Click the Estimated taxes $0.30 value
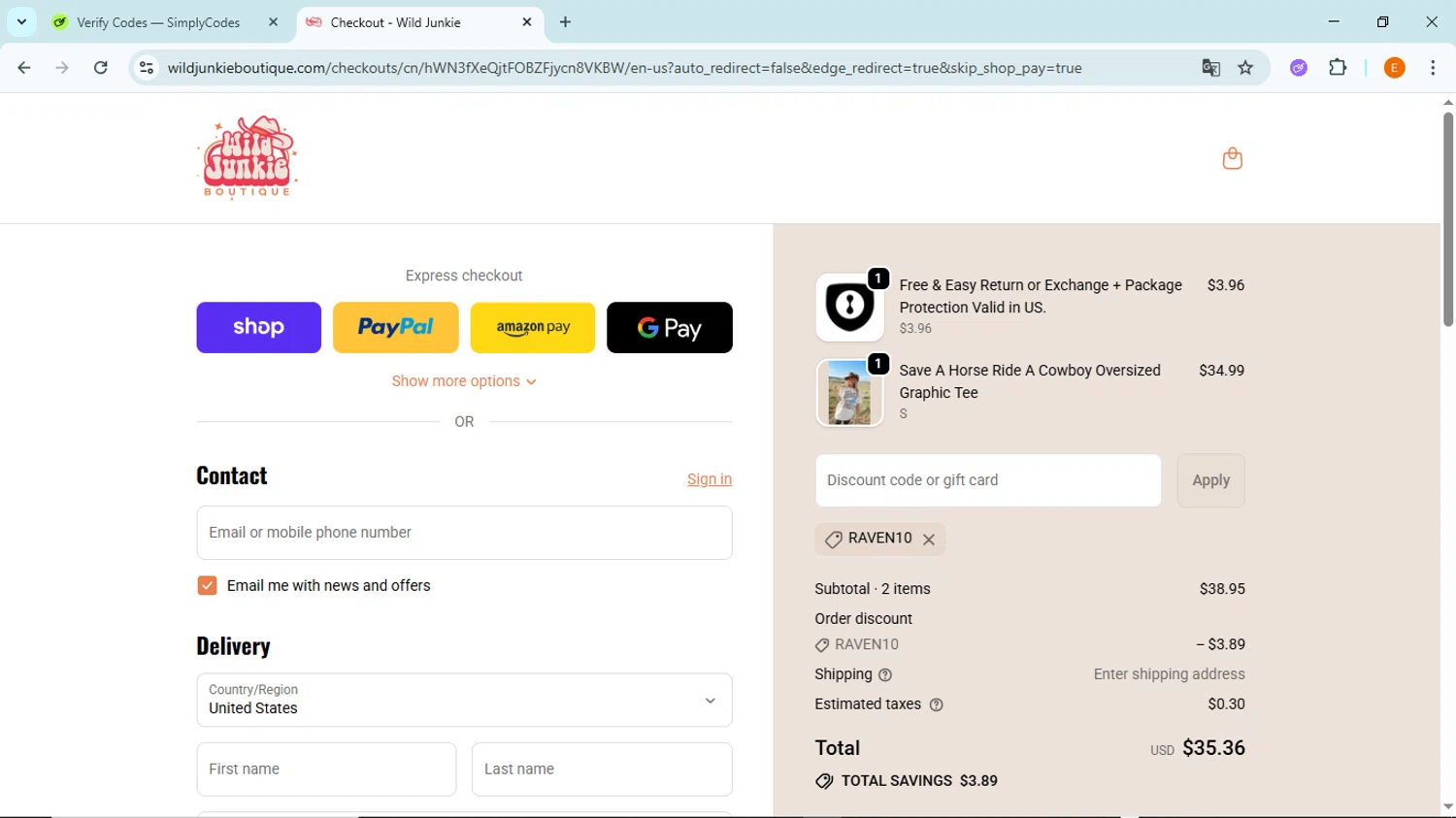The width and height of the screenshot is (1456, 818). [x=1226, y=704]
